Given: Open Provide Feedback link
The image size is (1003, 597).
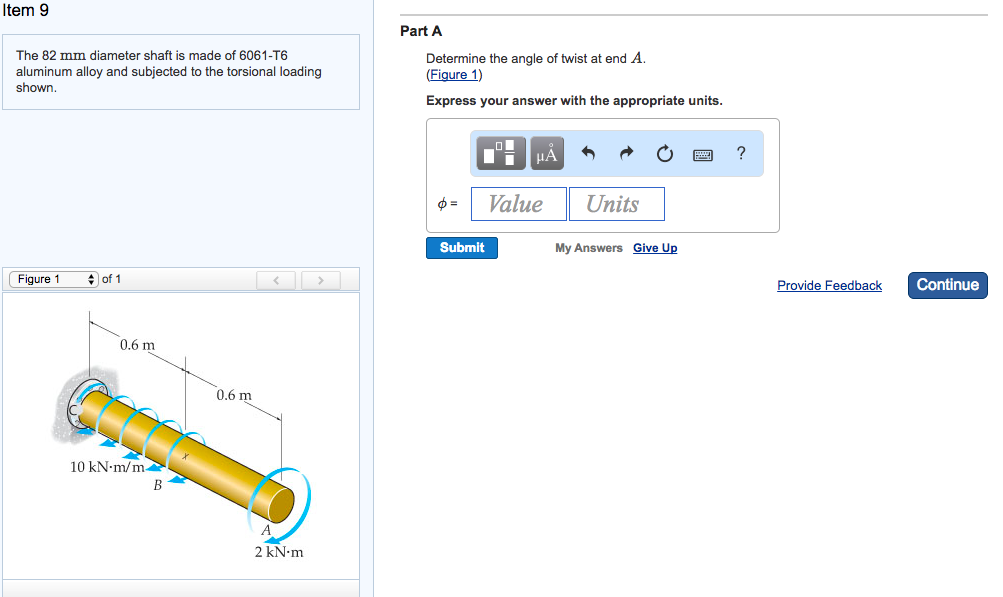Looking at the screenshot, I should pos(829,285).
